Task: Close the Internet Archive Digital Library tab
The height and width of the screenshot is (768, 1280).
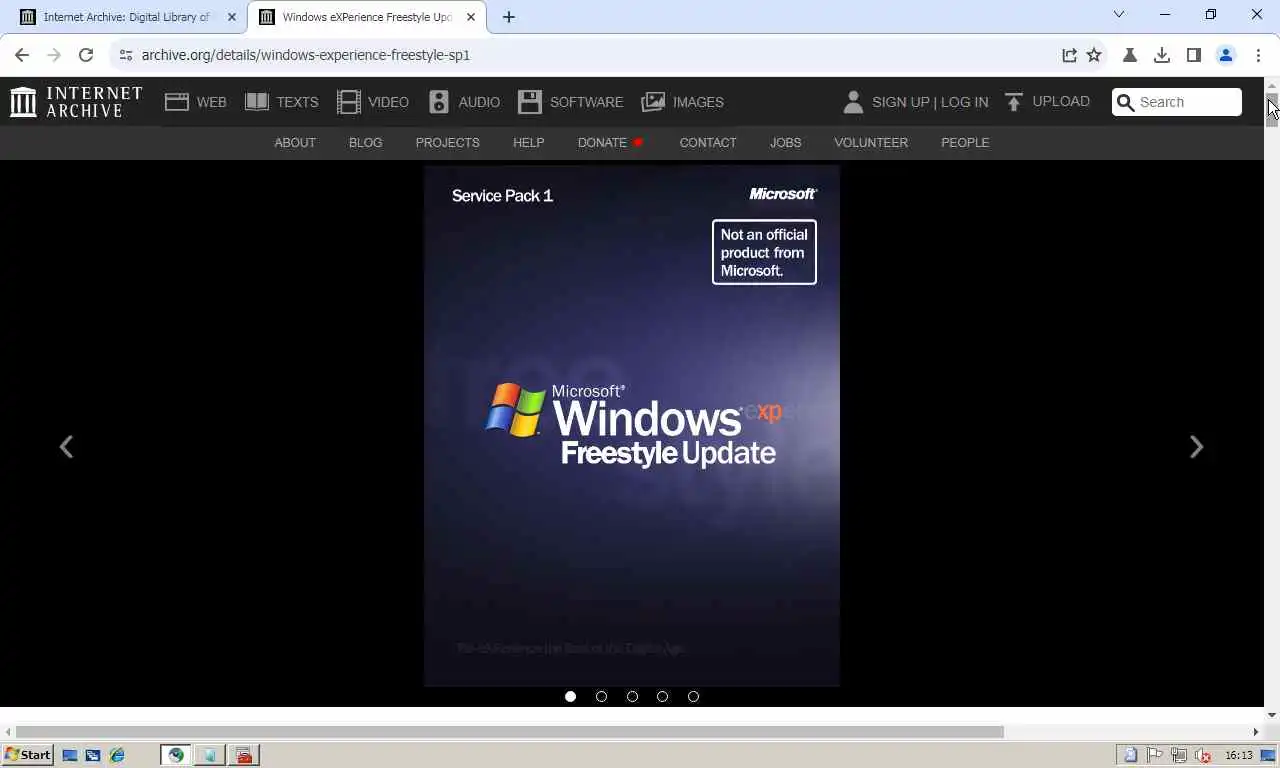Action: tap(232, 17)
